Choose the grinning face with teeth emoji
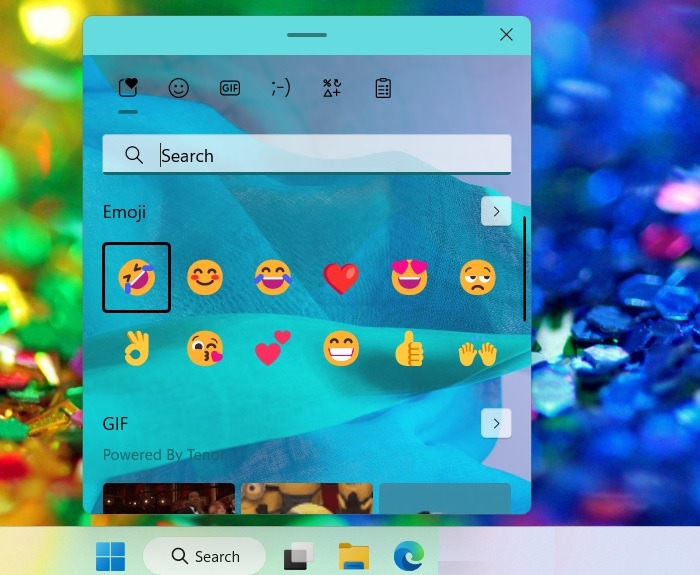 tap(341, 348)
